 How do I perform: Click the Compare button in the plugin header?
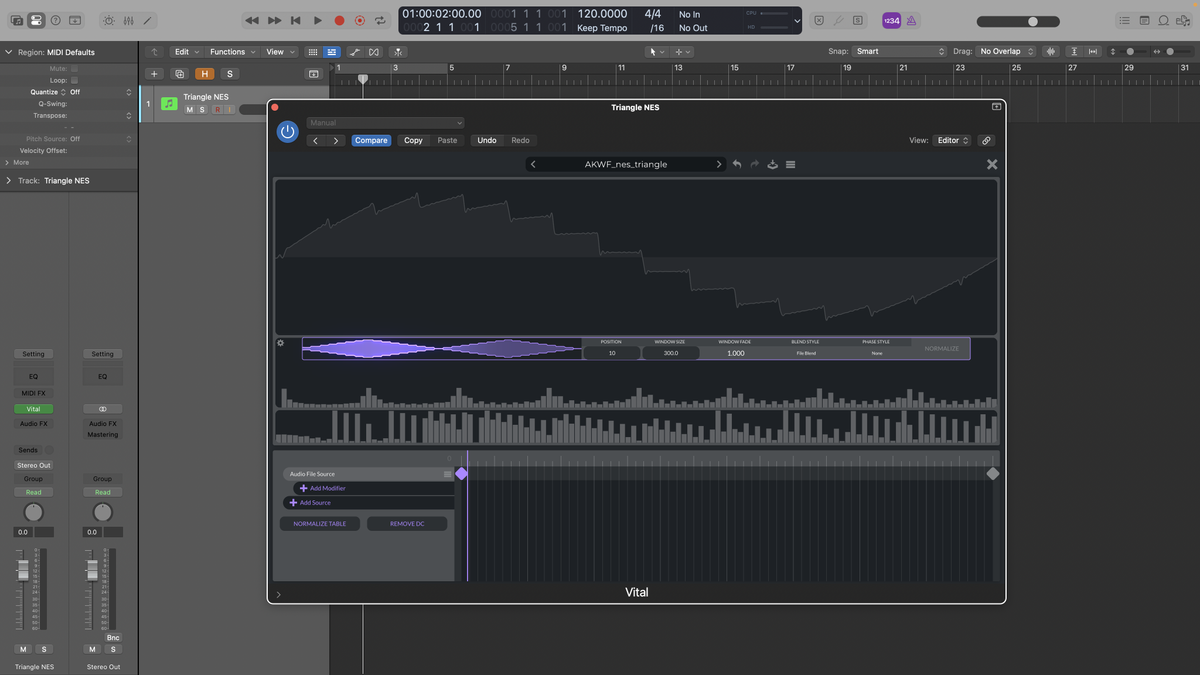371,140
